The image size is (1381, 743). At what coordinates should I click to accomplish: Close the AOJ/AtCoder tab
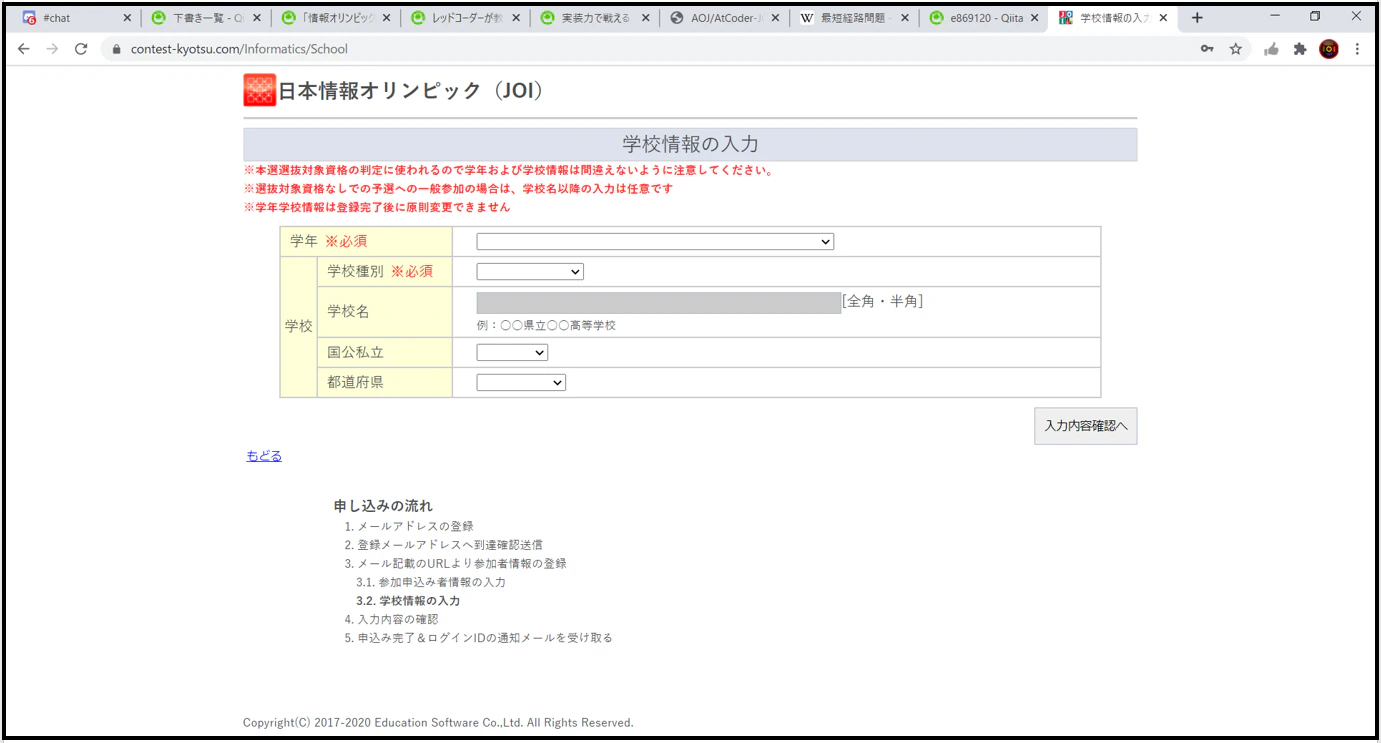(775, 18)
